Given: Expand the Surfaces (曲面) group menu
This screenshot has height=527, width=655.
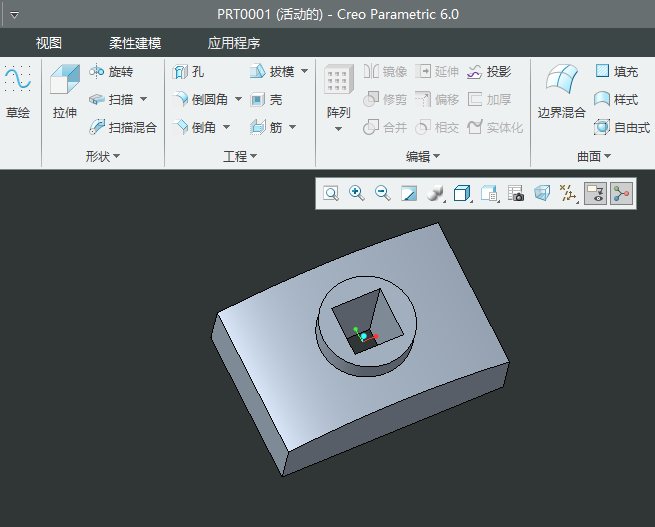Looking at the screenshot, I should [x=594, y=157].
